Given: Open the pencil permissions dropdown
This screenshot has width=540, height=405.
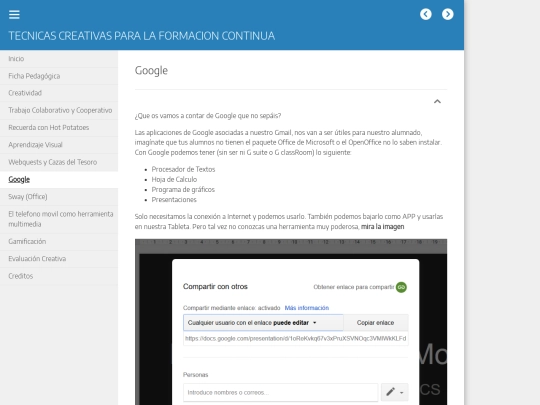Looking at the screenshot, I should 394,392.
